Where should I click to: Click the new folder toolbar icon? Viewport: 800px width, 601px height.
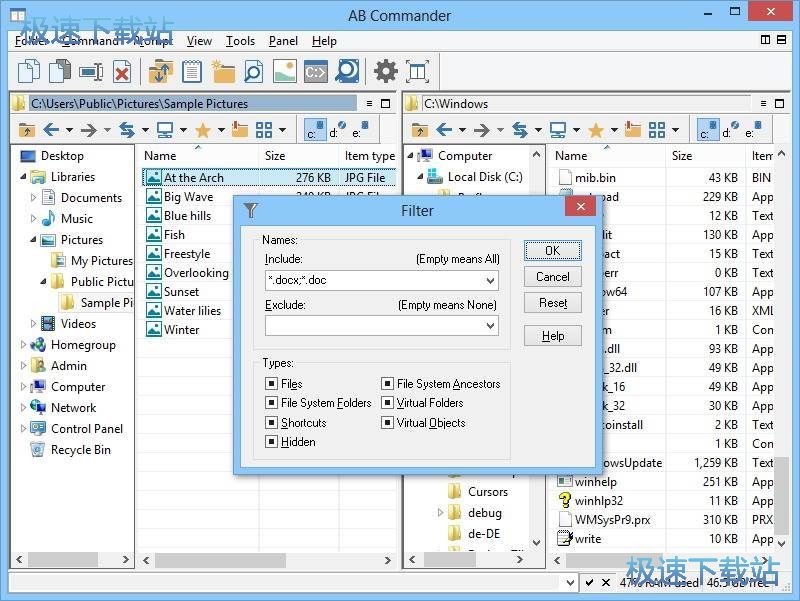pos(223,71)
